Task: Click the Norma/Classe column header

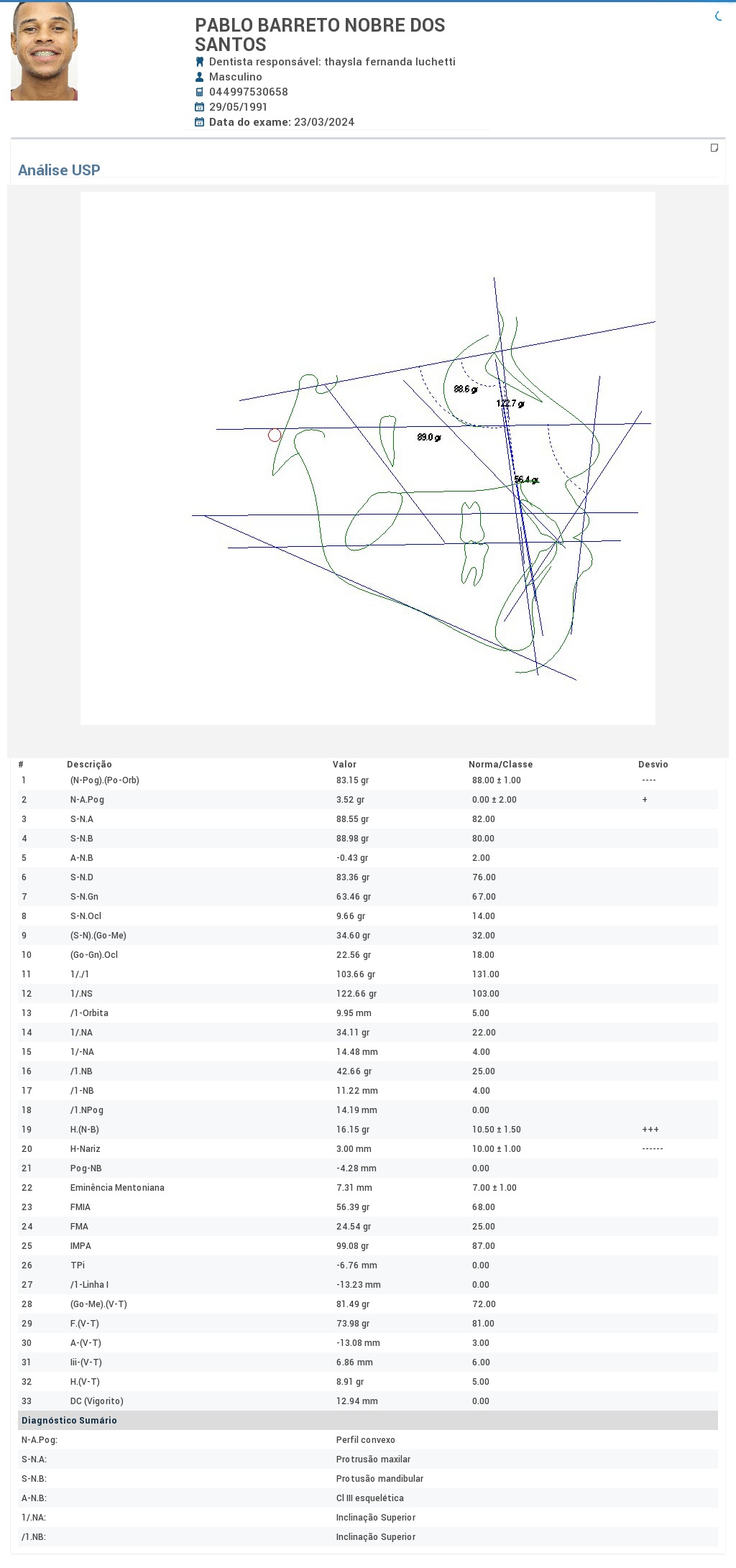Action: pos(500,765)
